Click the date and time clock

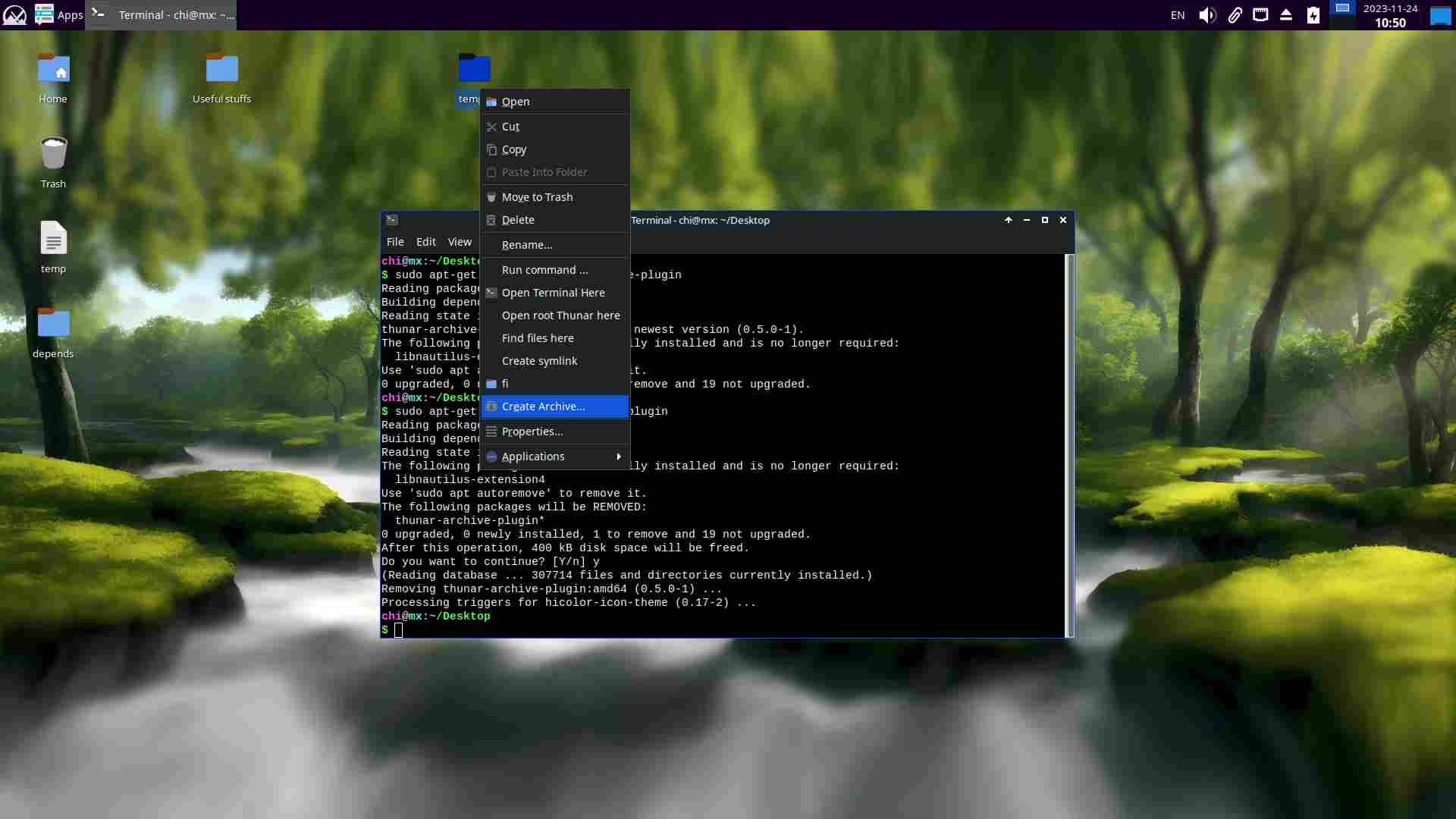(x=1390, y=15)
